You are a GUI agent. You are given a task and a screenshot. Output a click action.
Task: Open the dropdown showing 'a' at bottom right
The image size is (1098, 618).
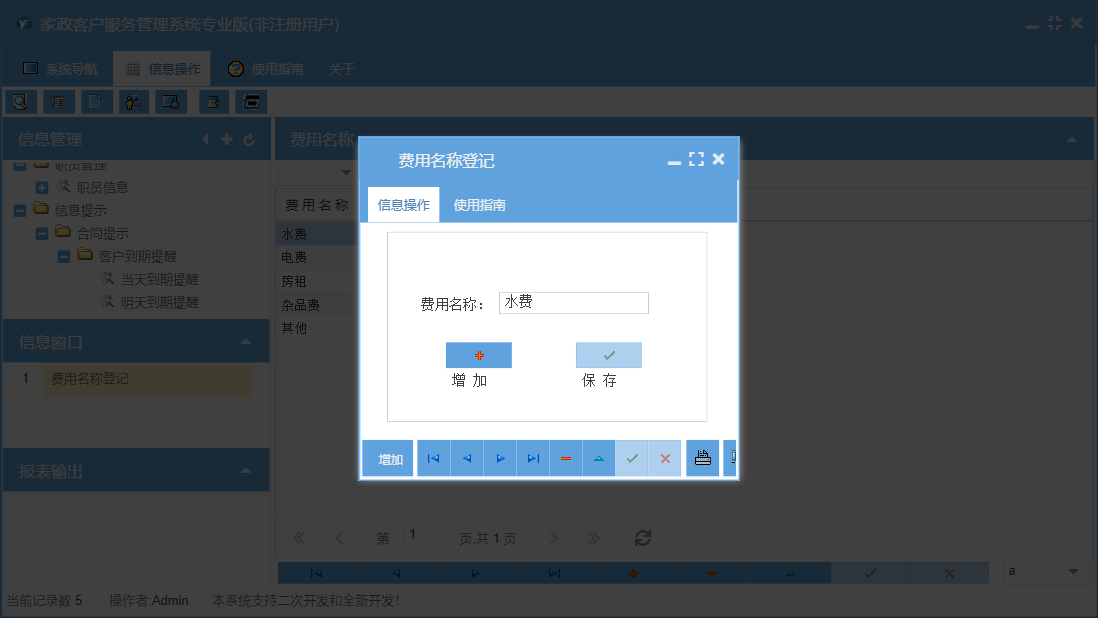[1045, 572]
